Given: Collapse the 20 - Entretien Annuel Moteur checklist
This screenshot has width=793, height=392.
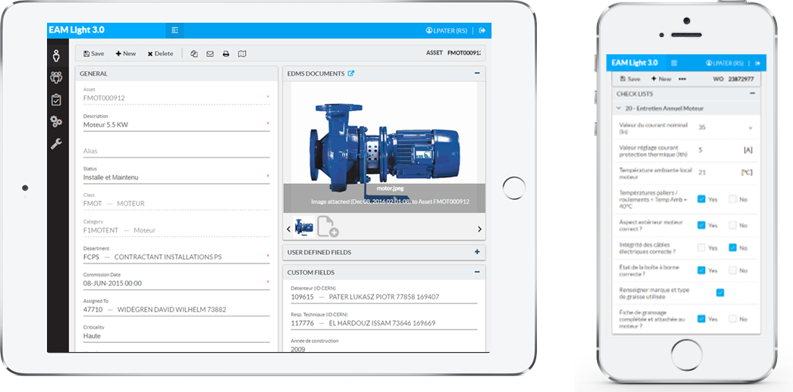Looking at the screenshot, I should click(x=619, y=108).
